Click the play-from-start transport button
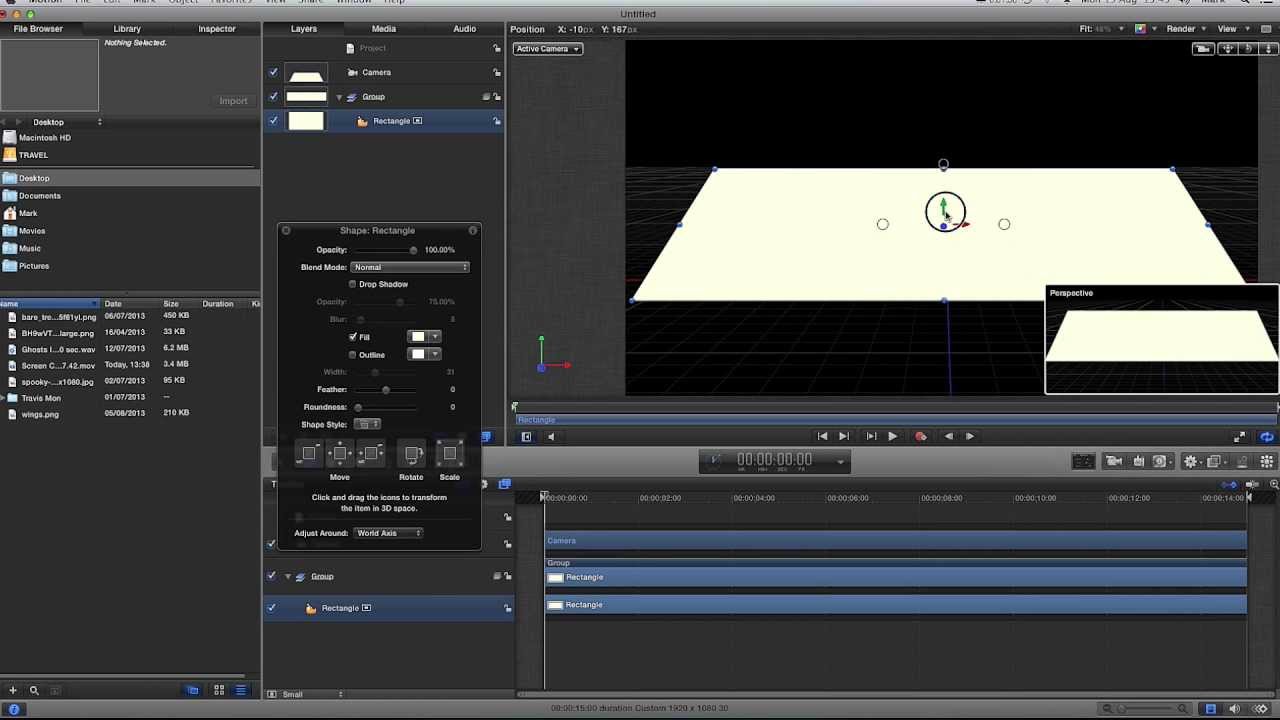Screen dimensions: 1280x720 (x=870, y=436)
